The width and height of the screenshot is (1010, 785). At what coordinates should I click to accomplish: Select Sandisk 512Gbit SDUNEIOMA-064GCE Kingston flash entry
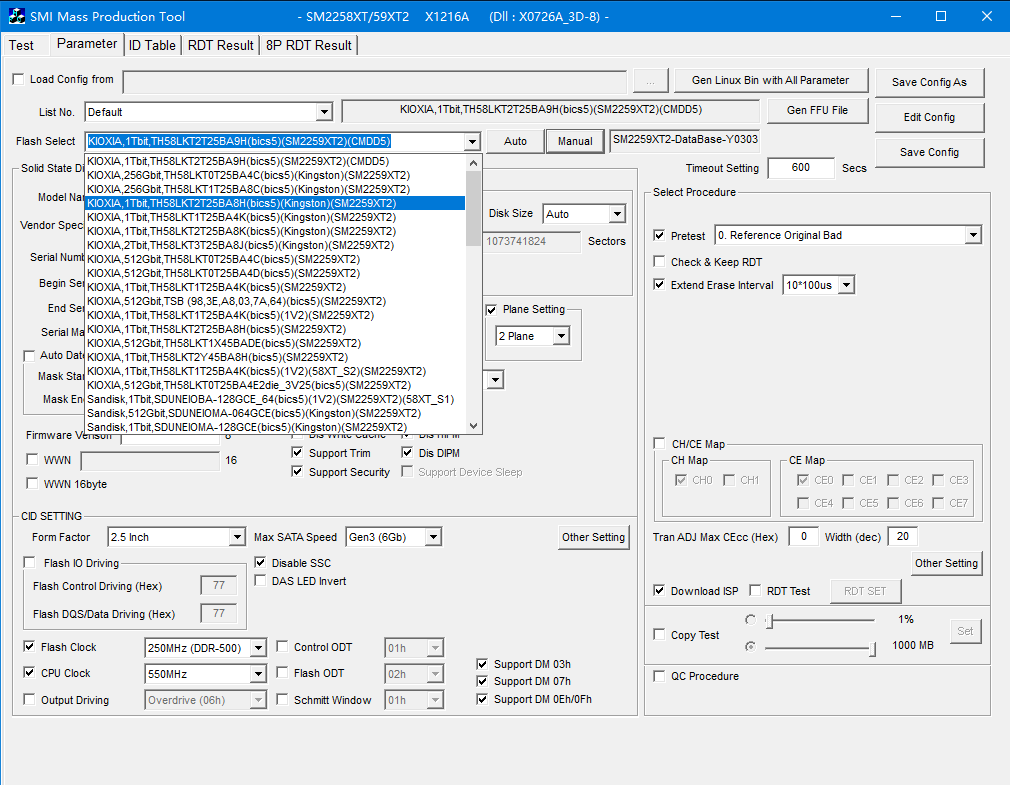(x=254, y=413)
